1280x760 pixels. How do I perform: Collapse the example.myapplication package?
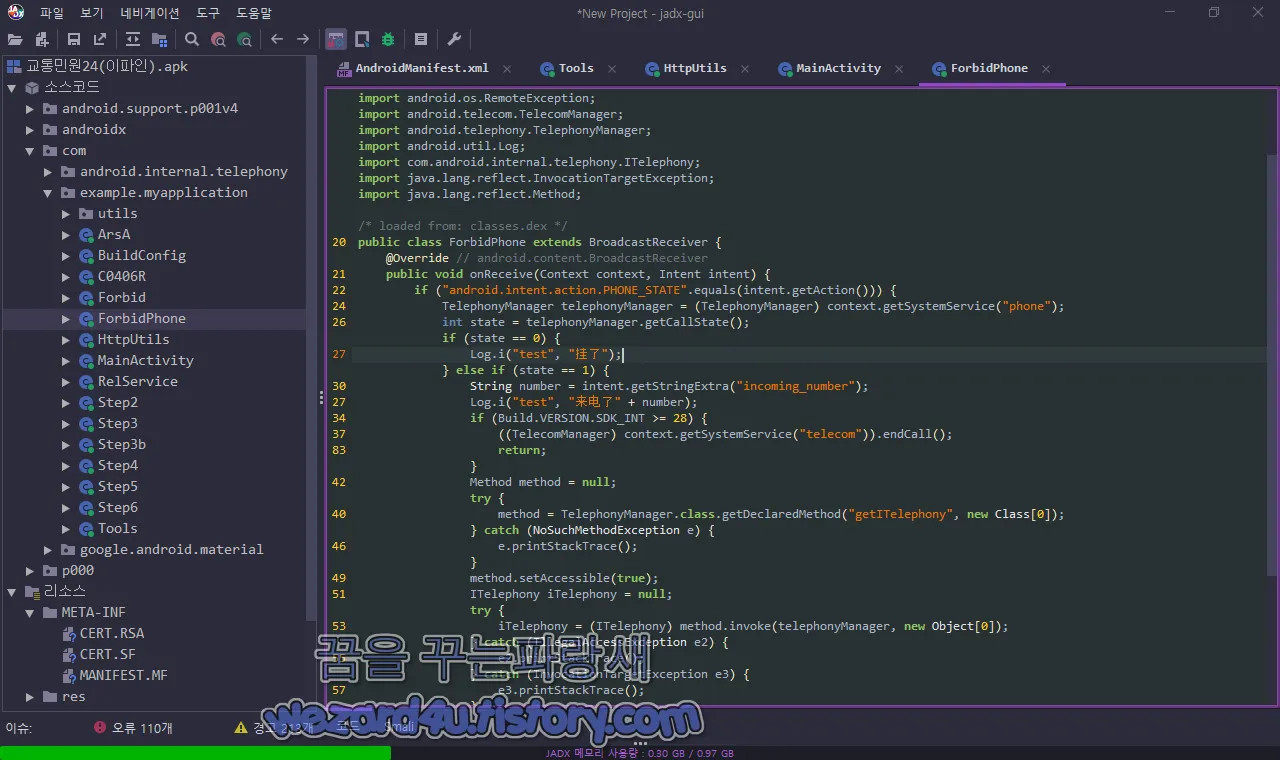click(48, 192)
